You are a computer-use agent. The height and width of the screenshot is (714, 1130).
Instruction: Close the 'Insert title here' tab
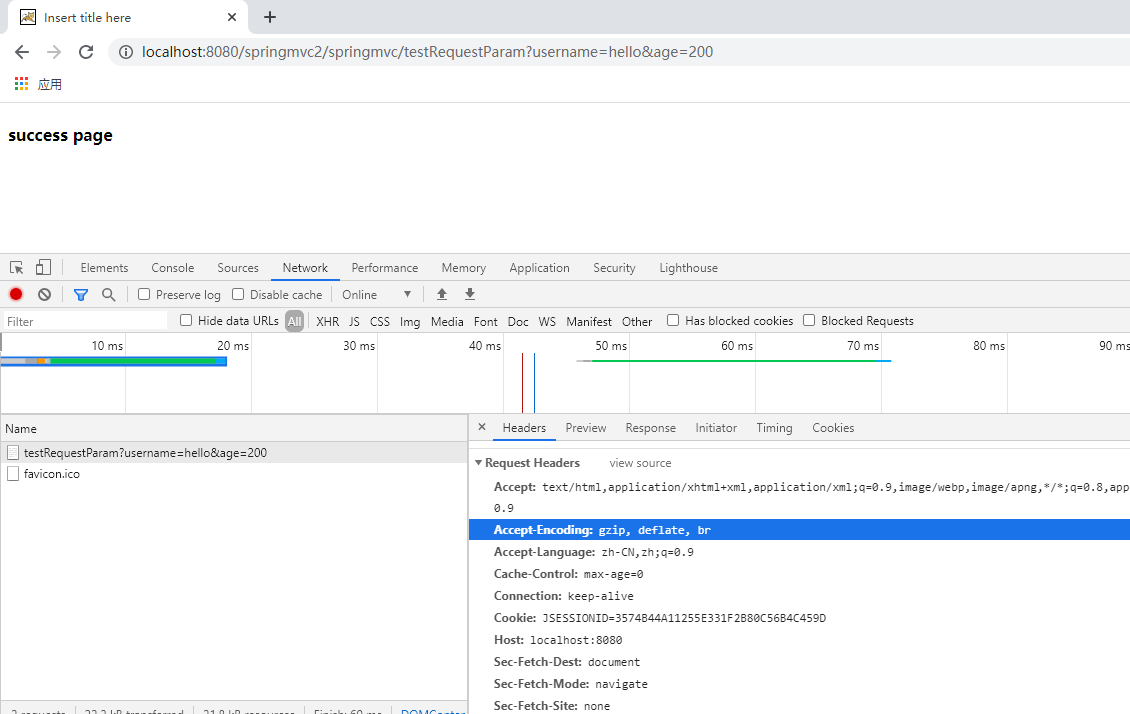tap(232, 17)
